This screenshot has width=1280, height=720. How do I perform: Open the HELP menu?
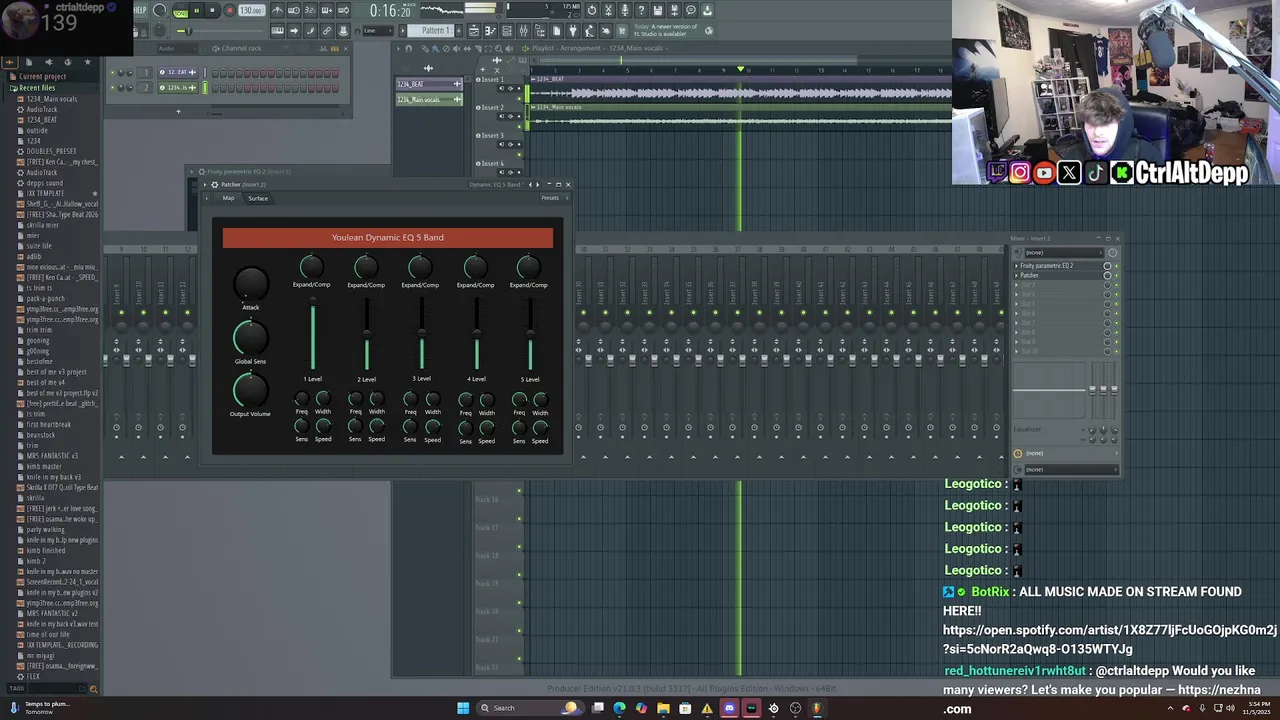pos(140,10)
